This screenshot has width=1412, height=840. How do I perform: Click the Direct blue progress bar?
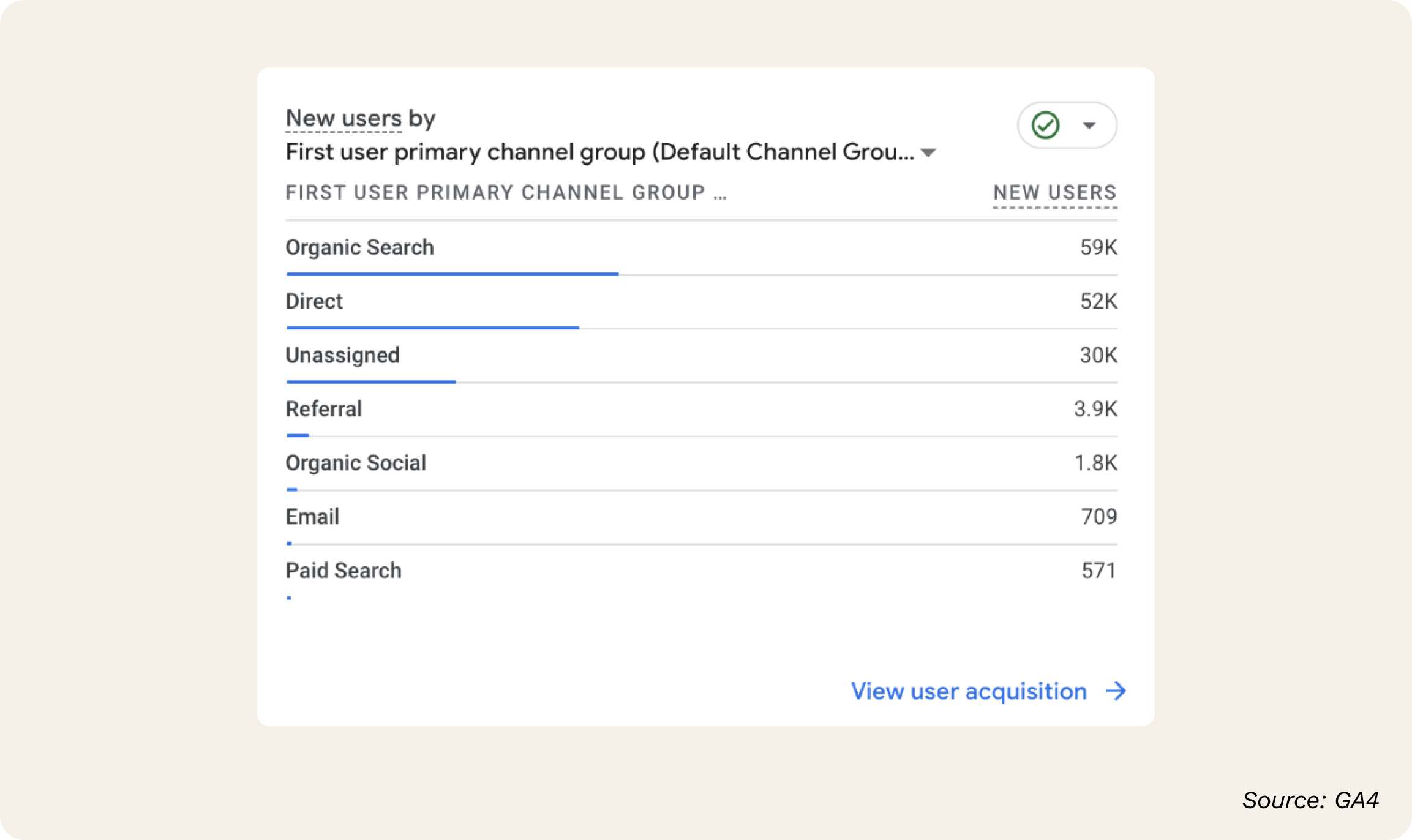tap(432, 328)
